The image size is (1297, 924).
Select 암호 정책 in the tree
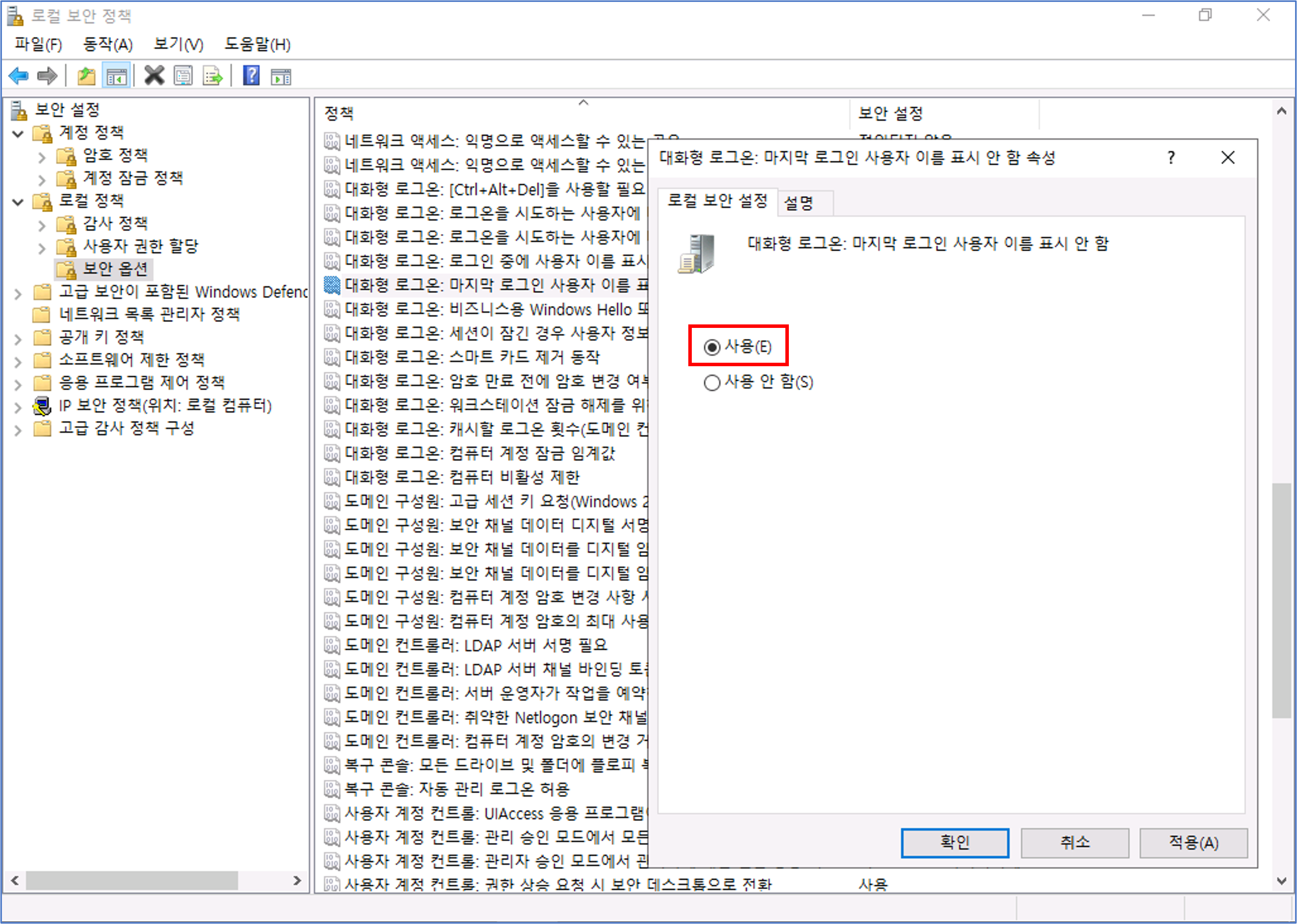[115, 155]
